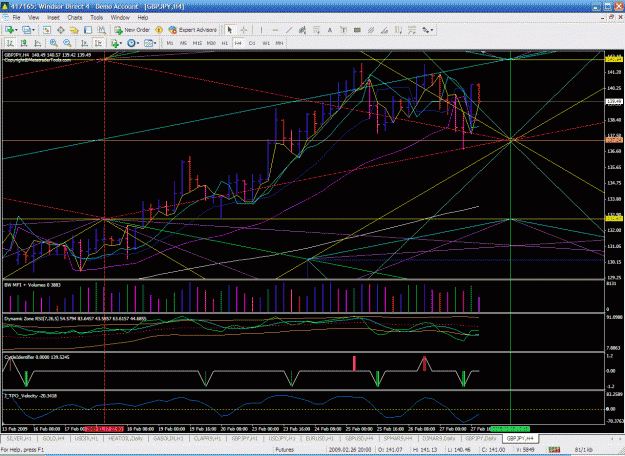The height and width of the screenshot is (456, 625).
Task: Open the View menu
Action: [33, 18]
